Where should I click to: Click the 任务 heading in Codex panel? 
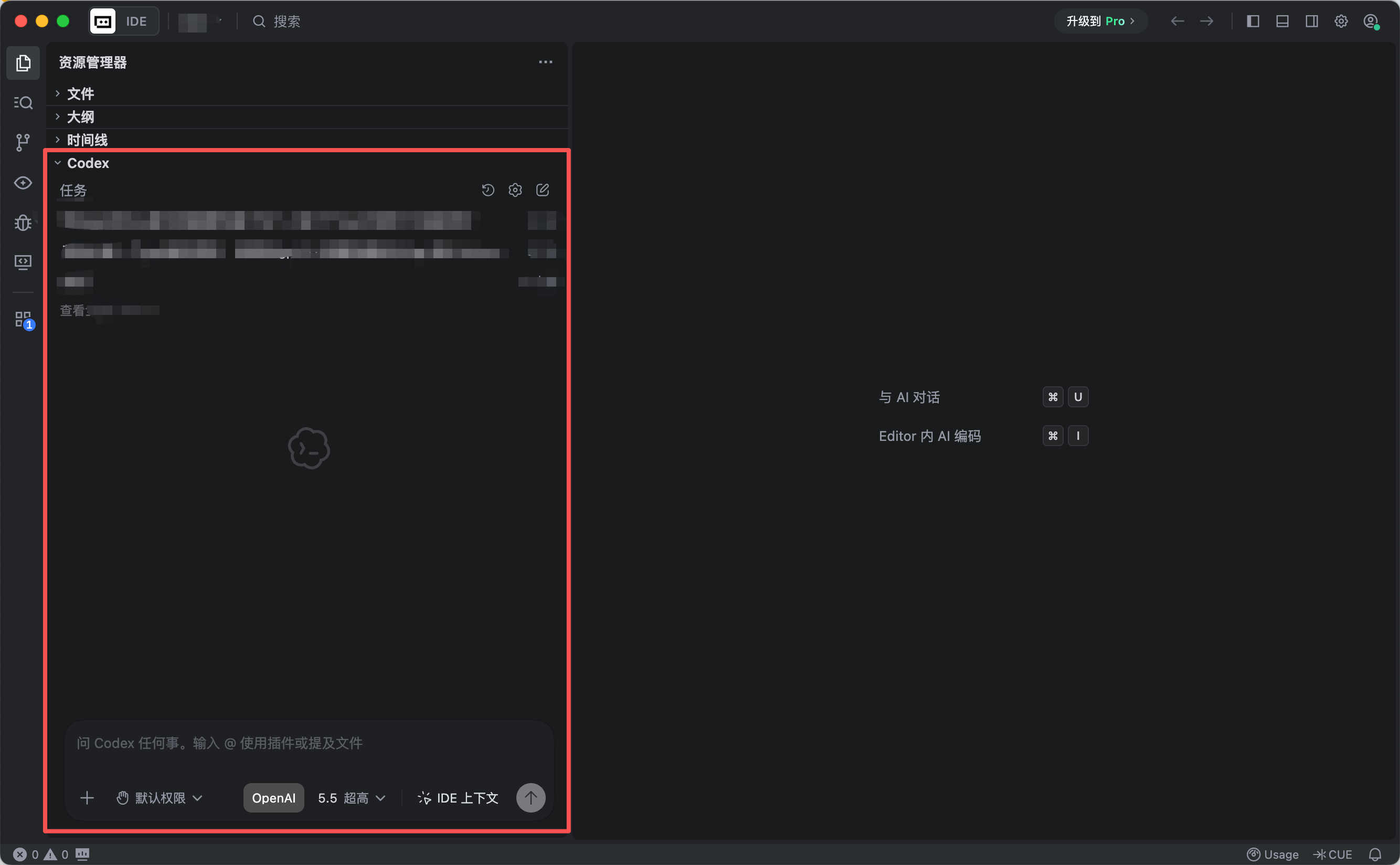[73, 190]
